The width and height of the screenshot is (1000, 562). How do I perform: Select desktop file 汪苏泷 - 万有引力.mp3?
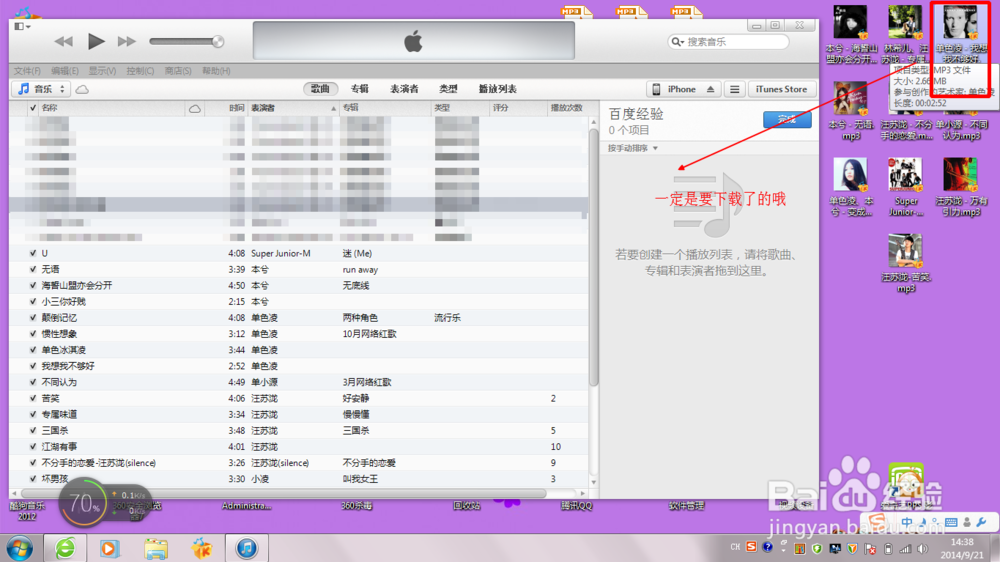point(961,187)
